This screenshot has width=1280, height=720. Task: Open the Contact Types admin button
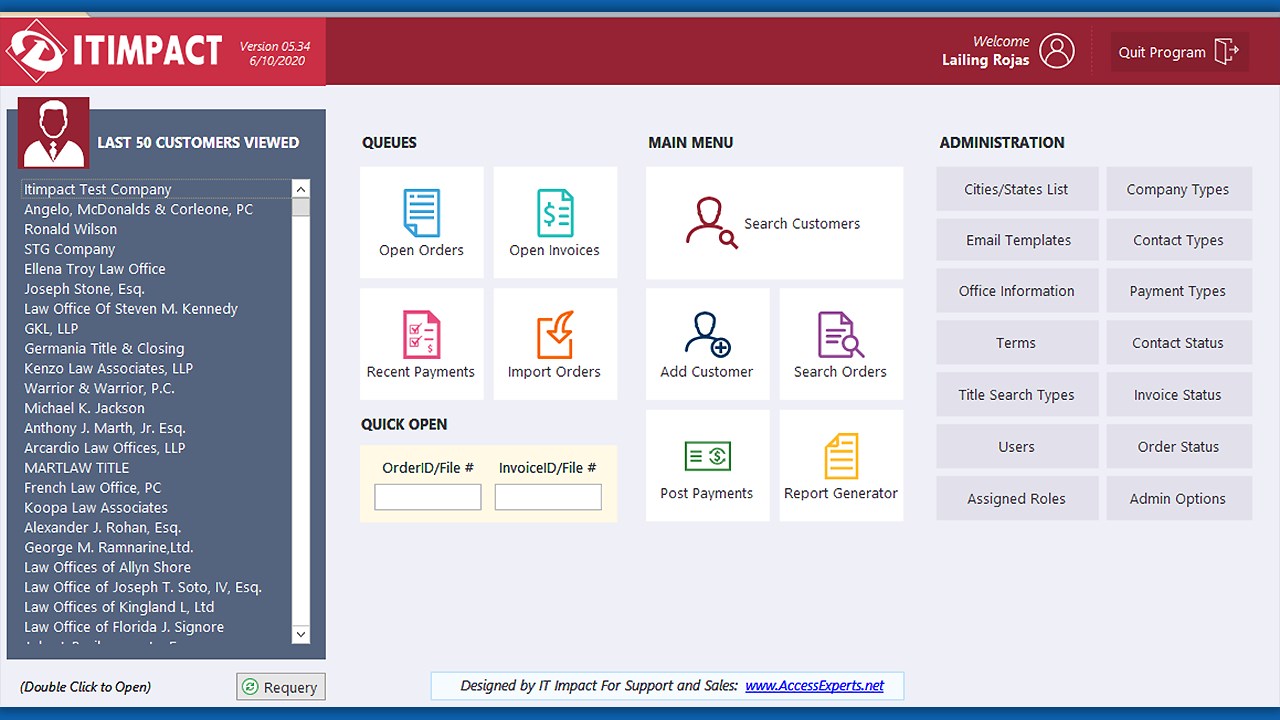pyautogui.click(x=1178, y=240)
